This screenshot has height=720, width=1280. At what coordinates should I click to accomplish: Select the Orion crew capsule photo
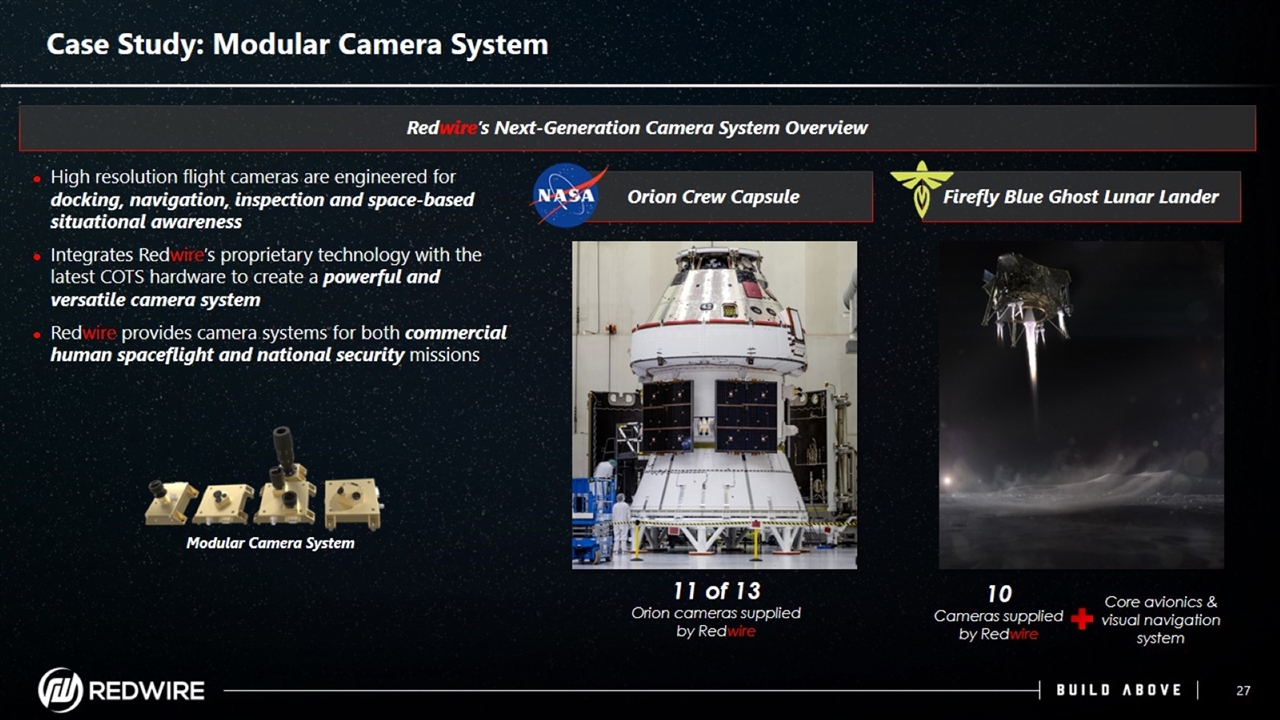click(714, 405)
